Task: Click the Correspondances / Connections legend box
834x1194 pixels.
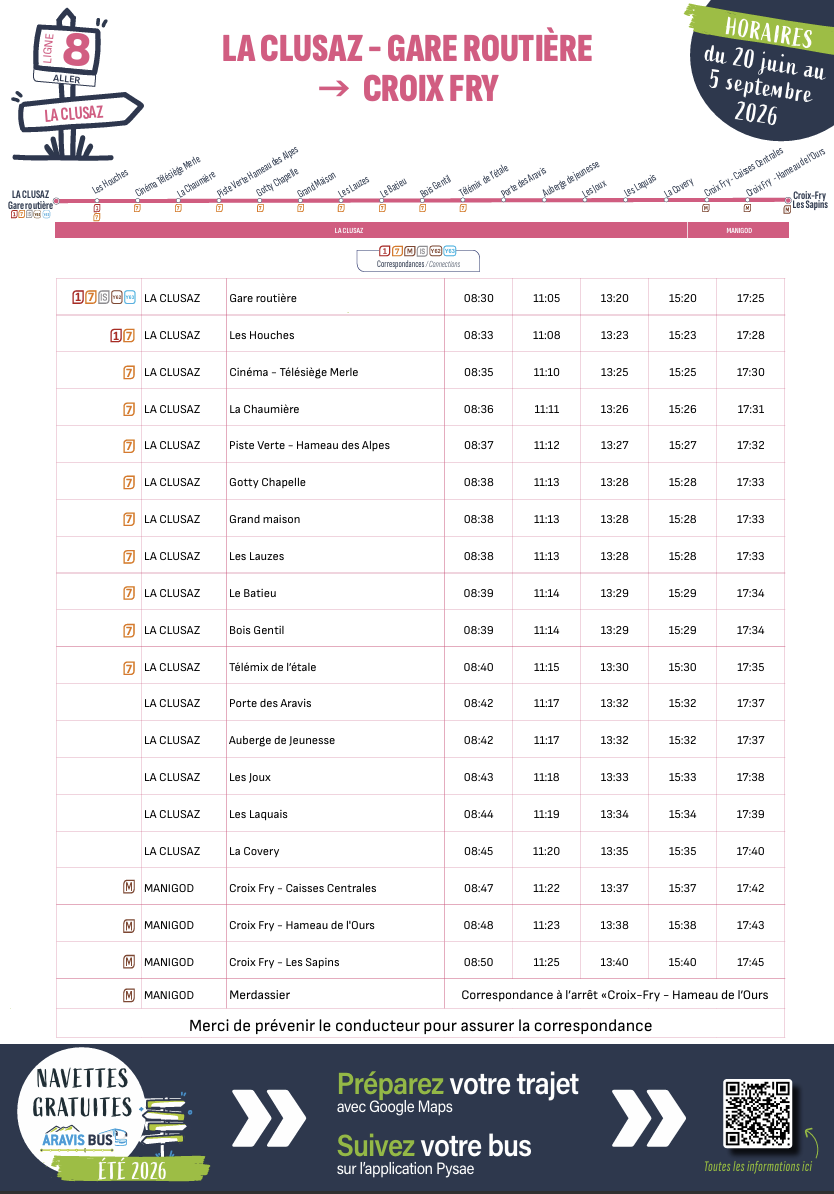Action: [x=418, y=259]
